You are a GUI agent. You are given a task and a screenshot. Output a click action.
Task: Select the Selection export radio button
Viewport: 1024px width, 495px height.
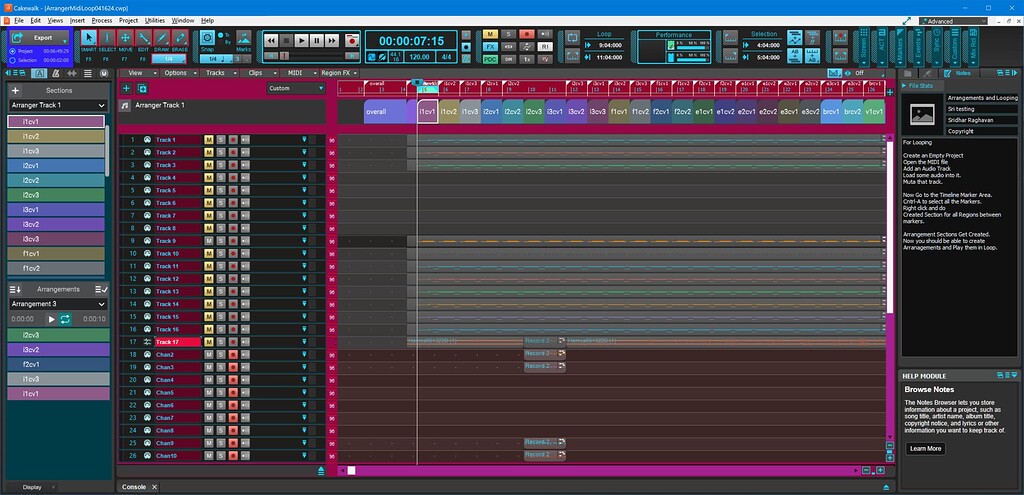tap(12, 60)
